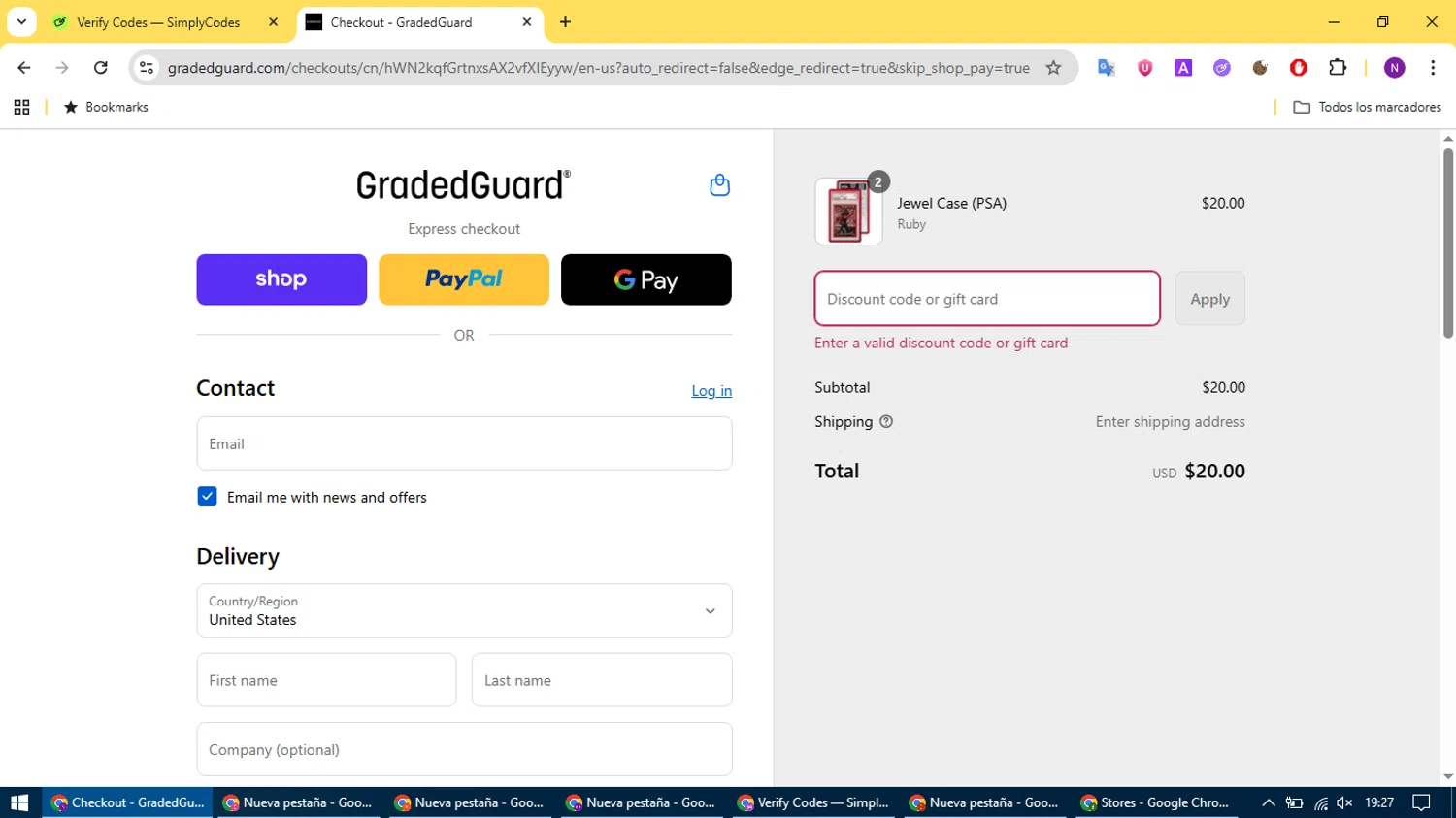
Task: Click the browser address bar URL
Action: 598,68
